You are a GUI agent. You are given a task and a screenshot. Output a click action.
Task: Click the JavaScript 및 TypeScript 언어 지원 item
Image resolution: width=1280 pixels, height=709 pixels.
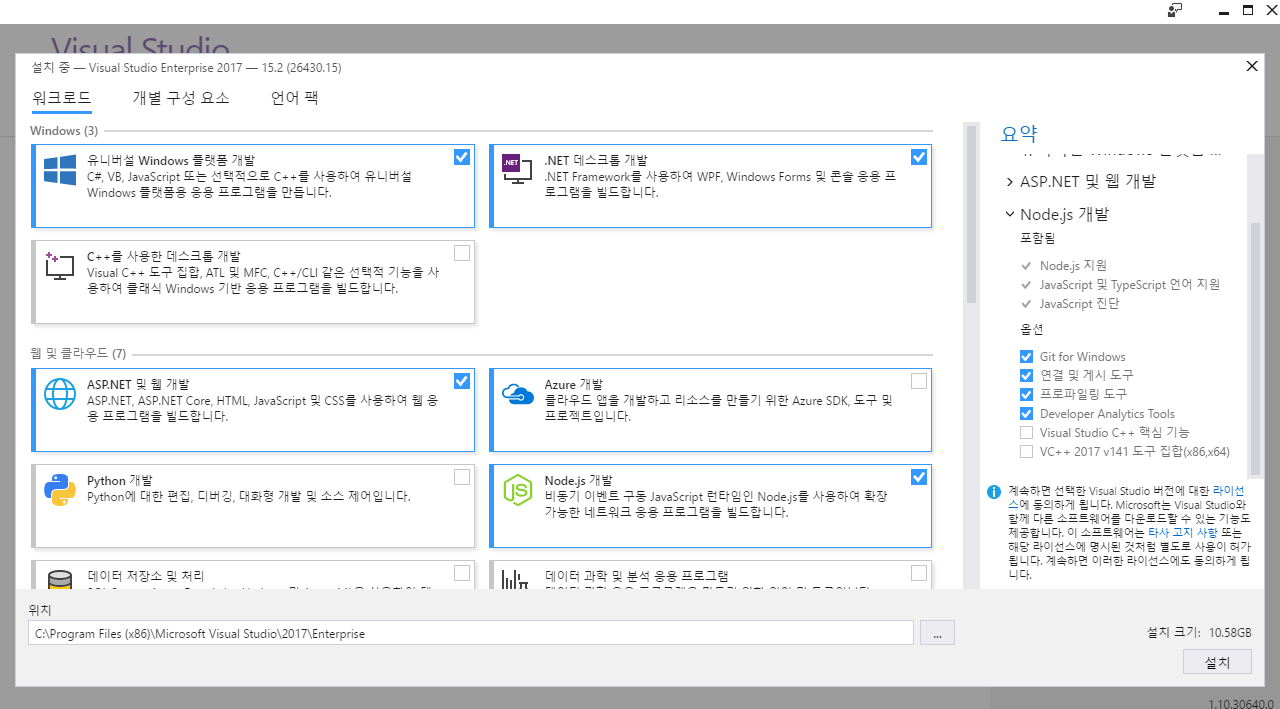click(1130, 285)
